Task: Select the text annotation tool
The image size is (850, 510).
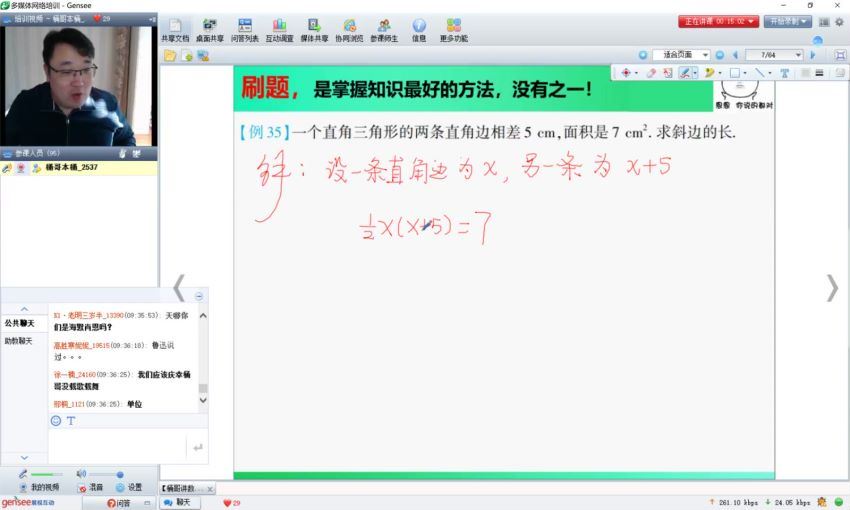Action: [783, 73]
